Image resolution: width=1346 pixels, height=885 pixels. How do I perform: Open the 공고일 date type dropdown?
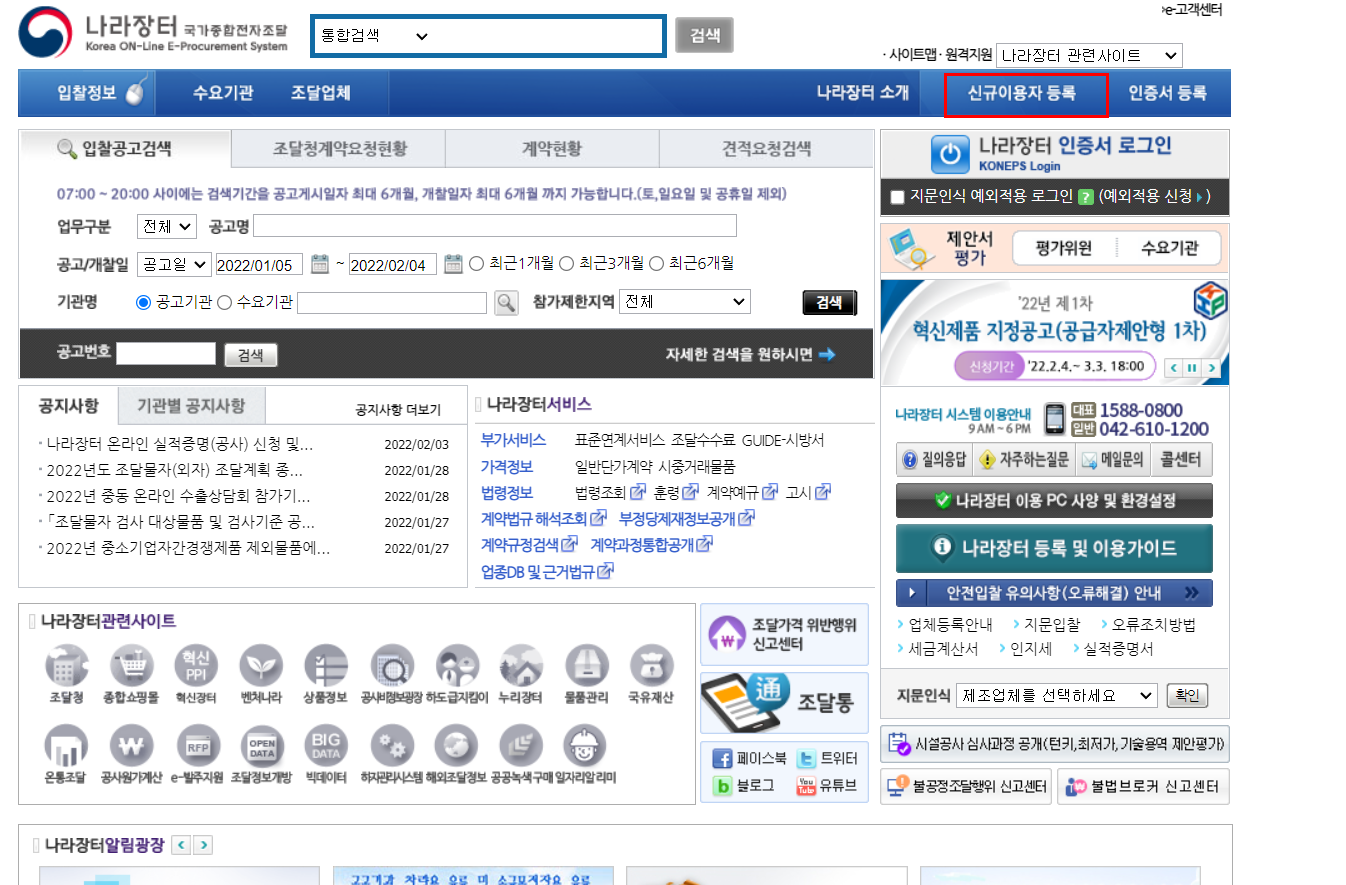click(174, 264)
